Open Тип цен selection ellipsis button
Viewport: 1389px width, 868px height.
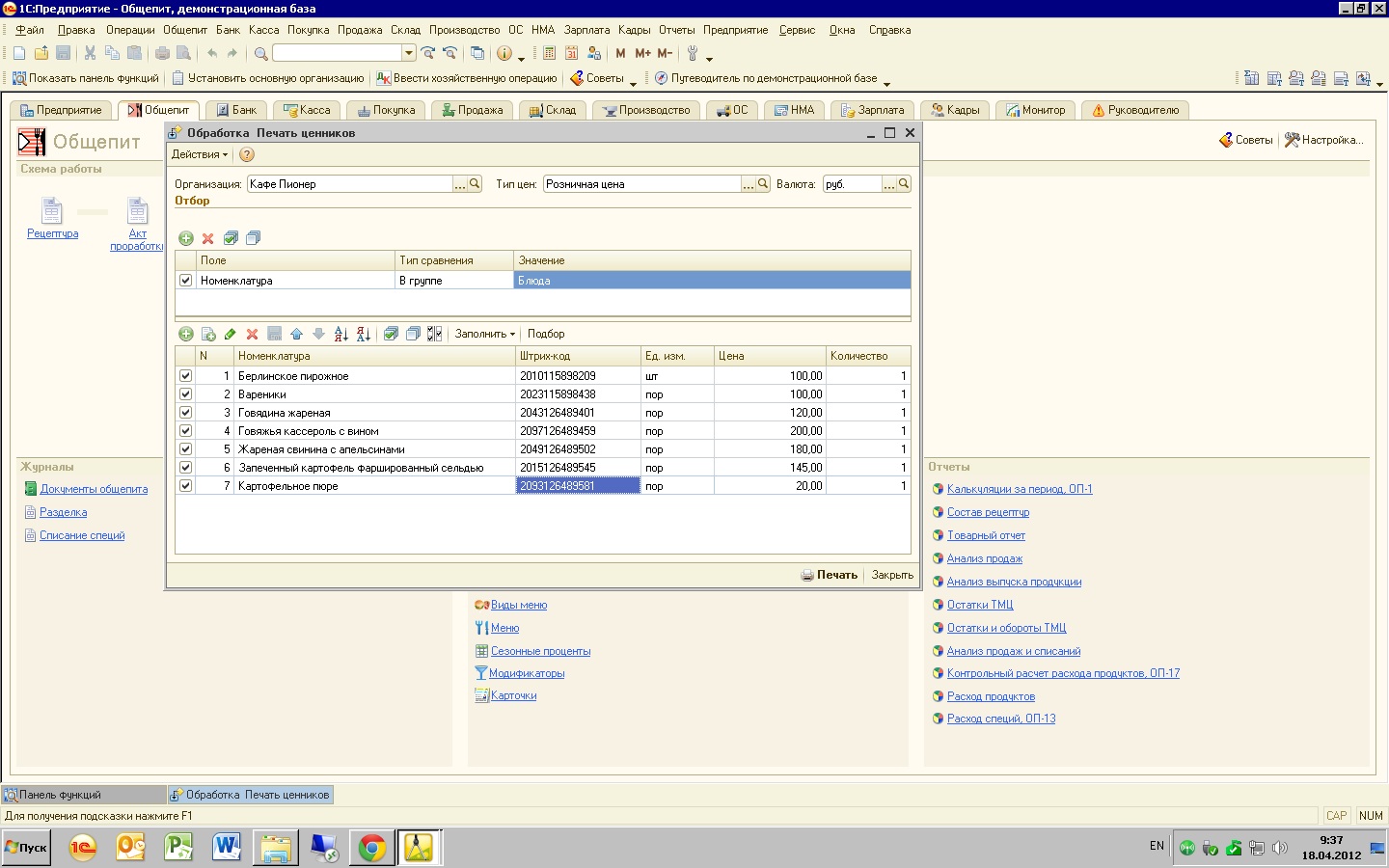[x=749, y=184]
